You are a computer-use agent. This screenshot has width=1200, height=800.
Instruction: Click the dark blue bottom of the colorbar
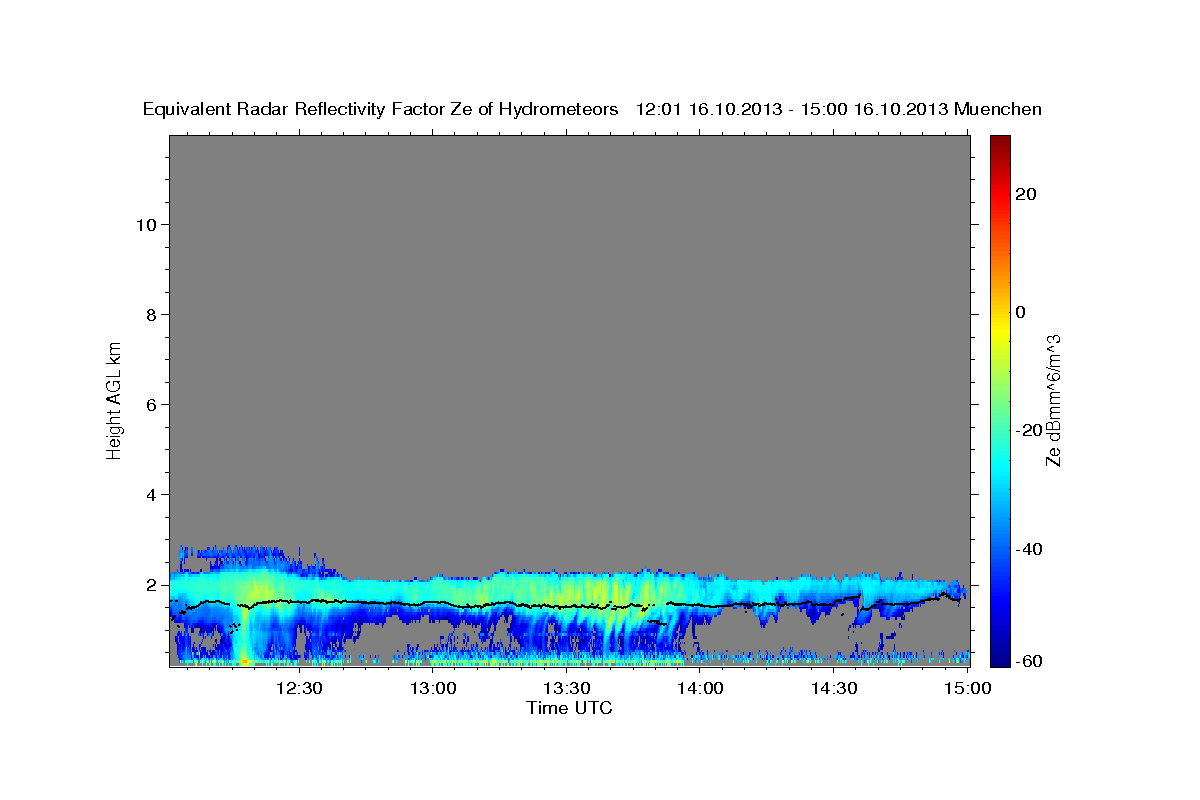999,657
